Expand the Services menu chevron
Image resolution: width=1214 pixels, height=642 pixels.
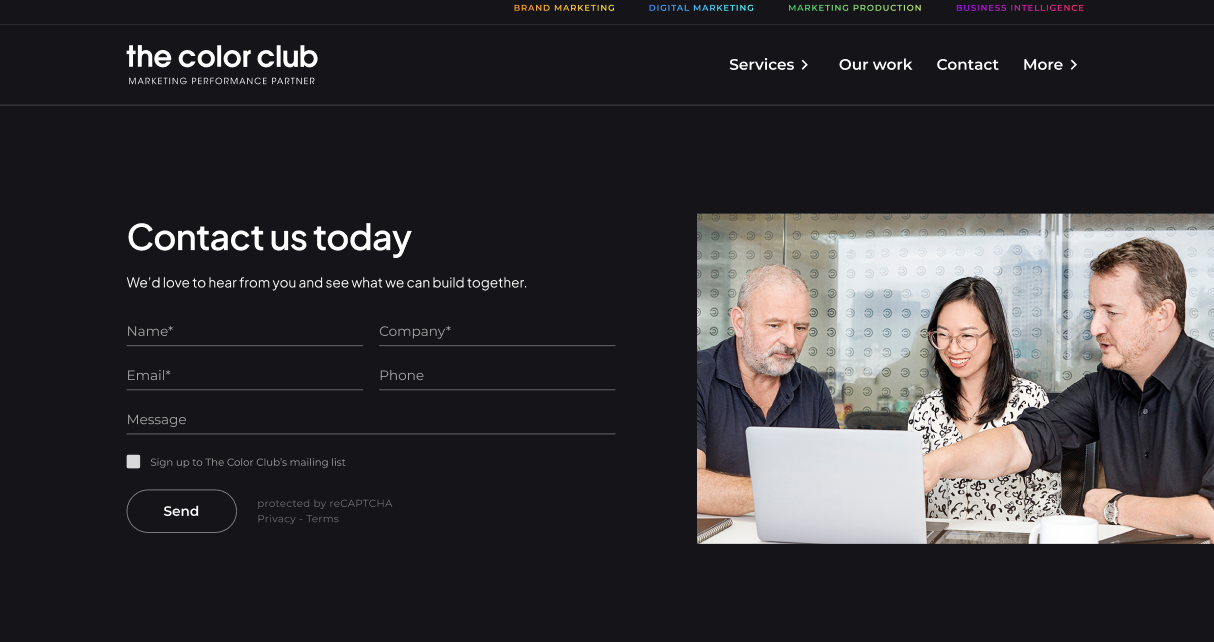point(805,65)
